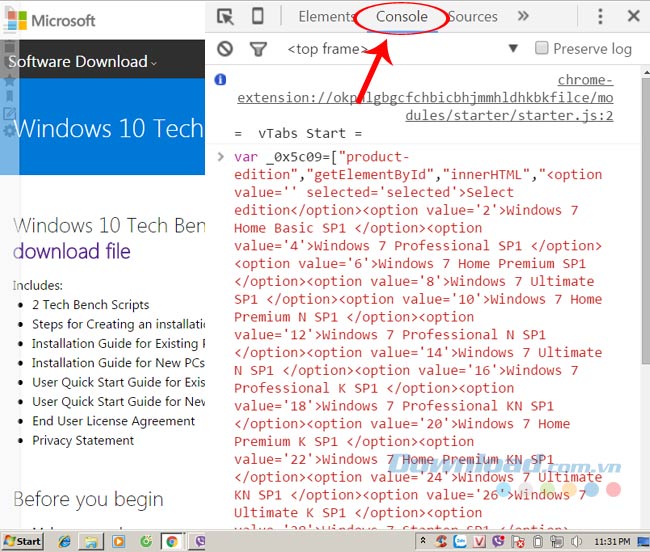Click 'End User License Agreement' item
Viewport: 650px width, 552px height.
[114, 421]
